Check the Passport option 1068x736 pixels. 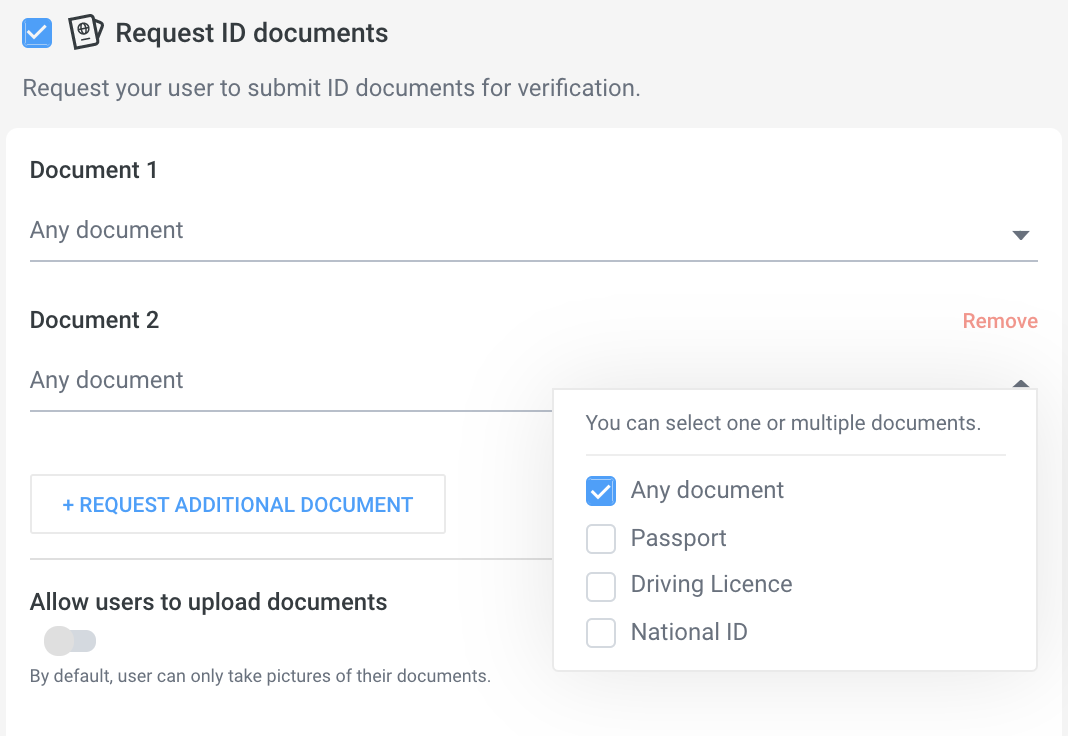(x=601, y=539)
